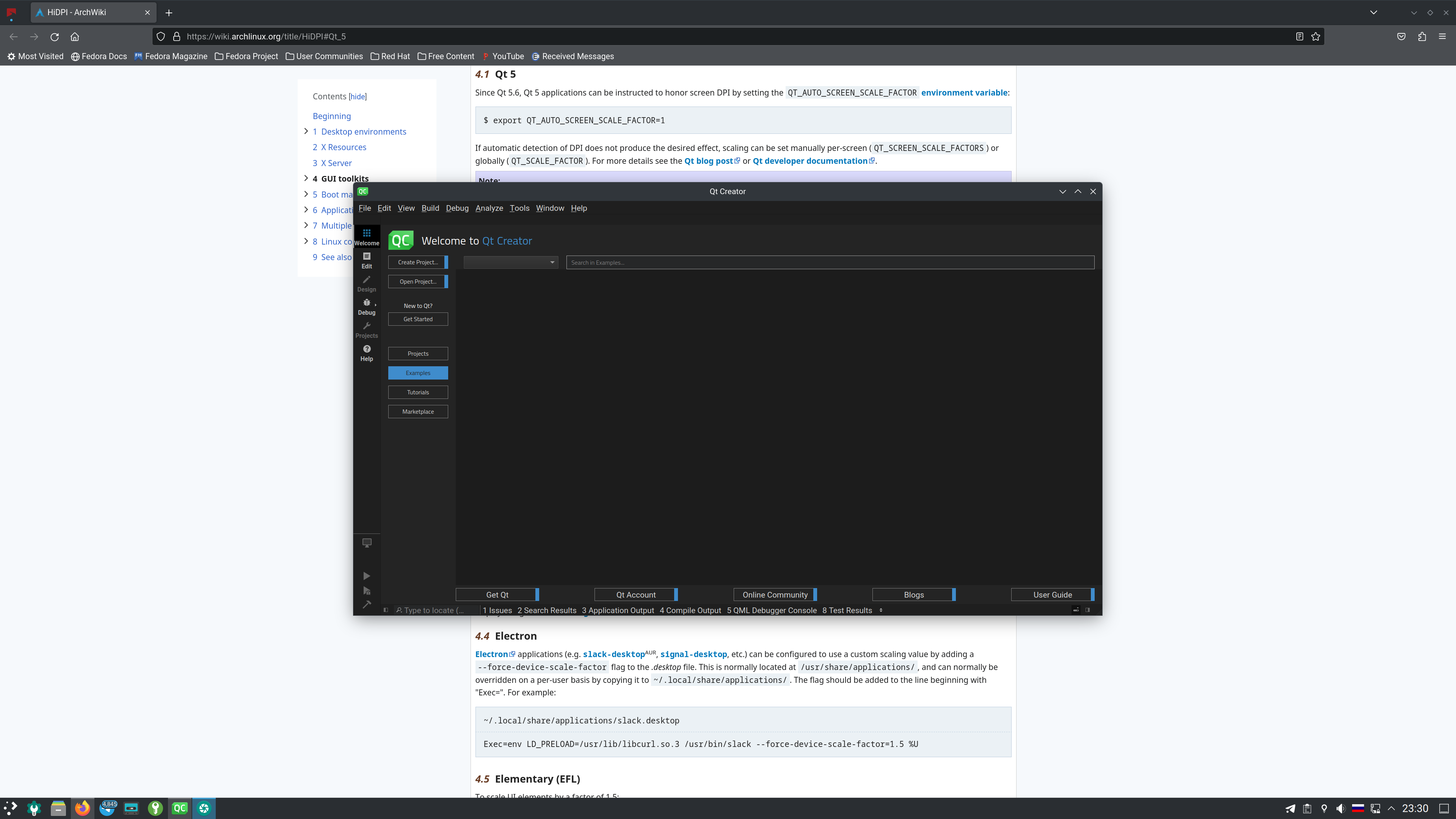Expand the Boot managers entry in contents
The height and width of the screenshot is (819, 1456).
point(306,194)
